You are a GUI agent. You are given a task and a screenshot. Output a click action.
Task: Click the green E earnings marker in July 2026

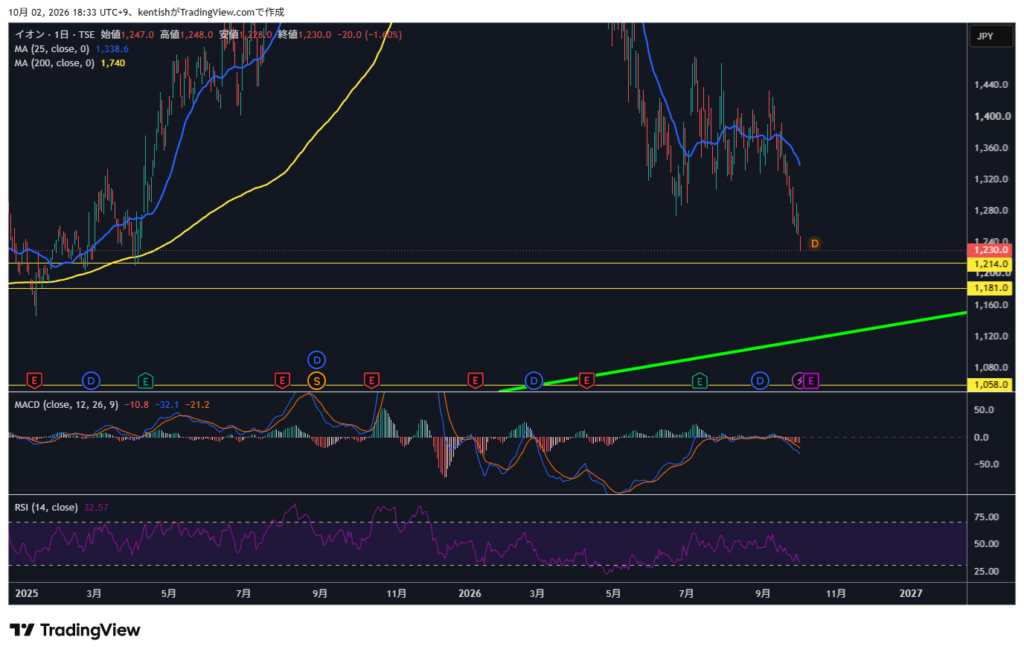pyautogui.click(x=699, y=380)
